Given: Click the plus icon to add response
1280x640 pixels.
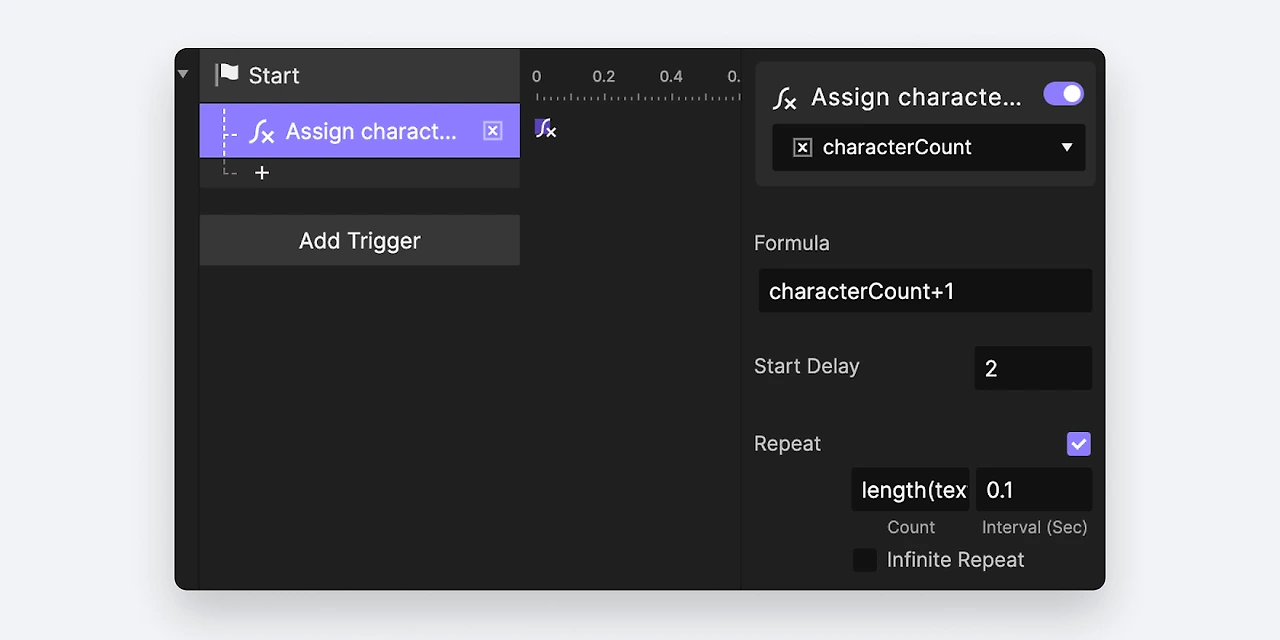Looking at the screenshot, I should coord(262,173).
